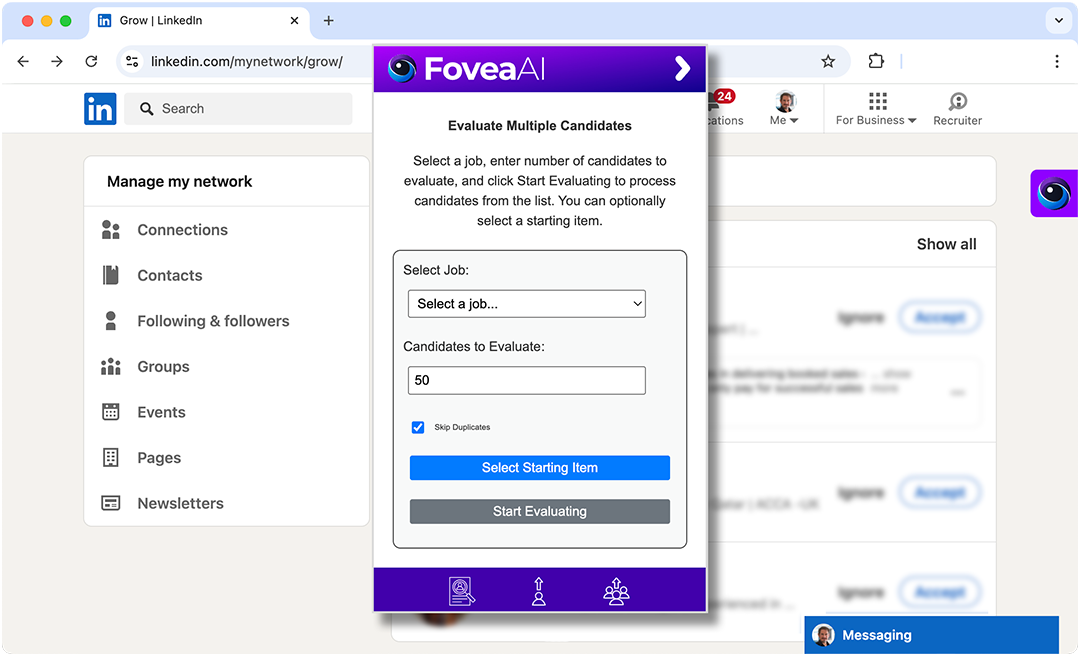Image resolution: width=1080 pixels, height=655 pixels.
Task: Toggle the Skip Duplicates checkbox
Action: 418,427
